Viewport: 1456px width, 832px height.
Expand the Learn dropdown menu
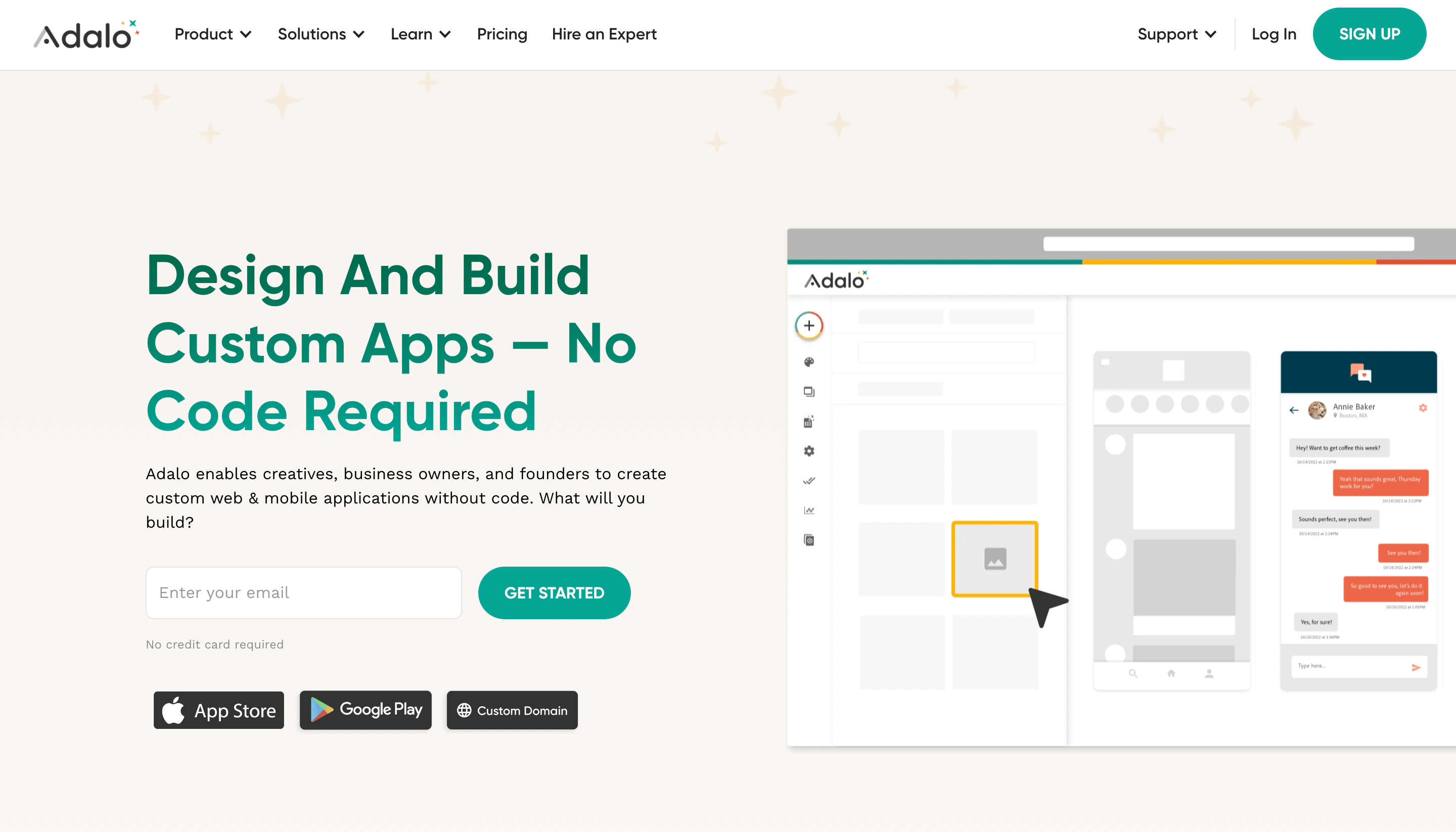[421, 34]
